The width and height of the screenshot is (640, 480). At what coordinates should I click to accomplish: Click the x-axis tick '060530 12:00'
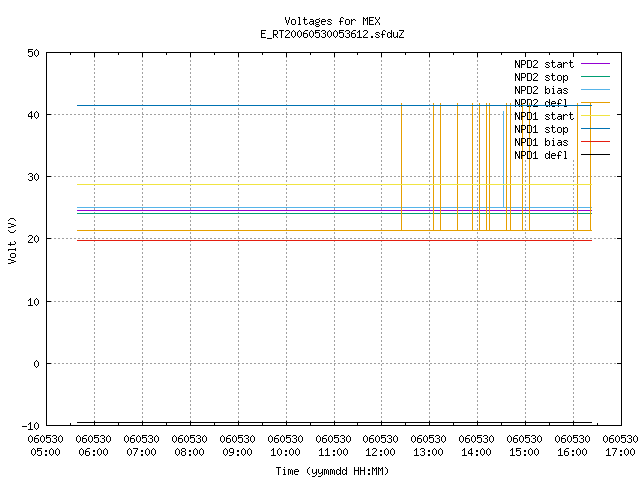pos(380,446)
